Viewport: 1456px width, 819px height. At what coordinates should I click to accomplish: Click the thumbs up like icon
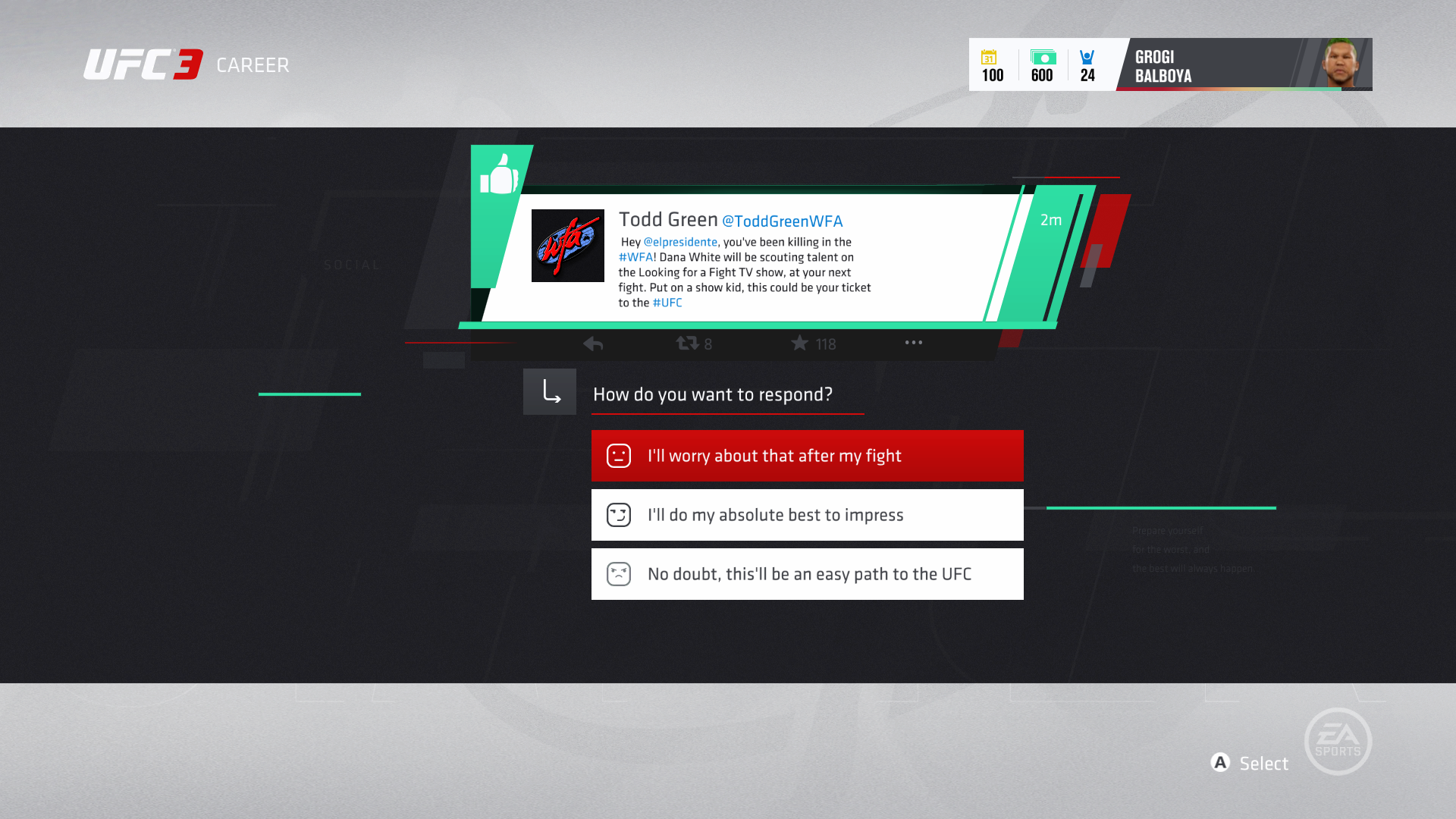tap(499, 175)
